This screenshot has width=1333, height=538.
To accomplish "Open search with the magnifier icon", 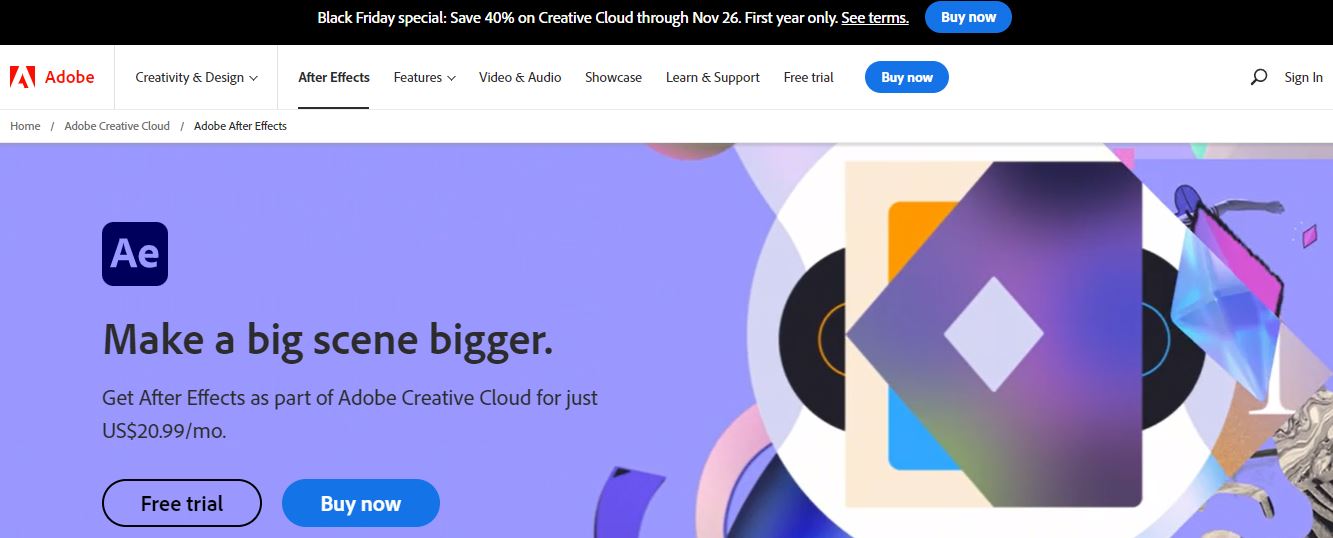I will [1259, 77].
